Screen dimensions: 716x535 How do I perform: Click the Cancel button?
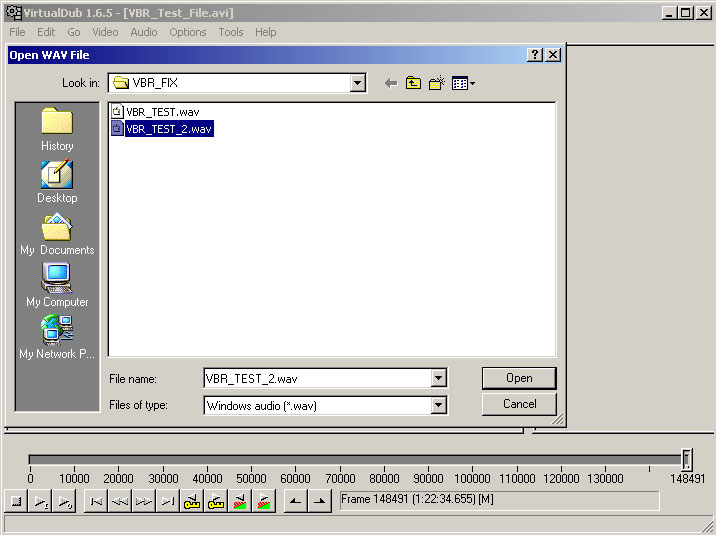pos(519,404)
